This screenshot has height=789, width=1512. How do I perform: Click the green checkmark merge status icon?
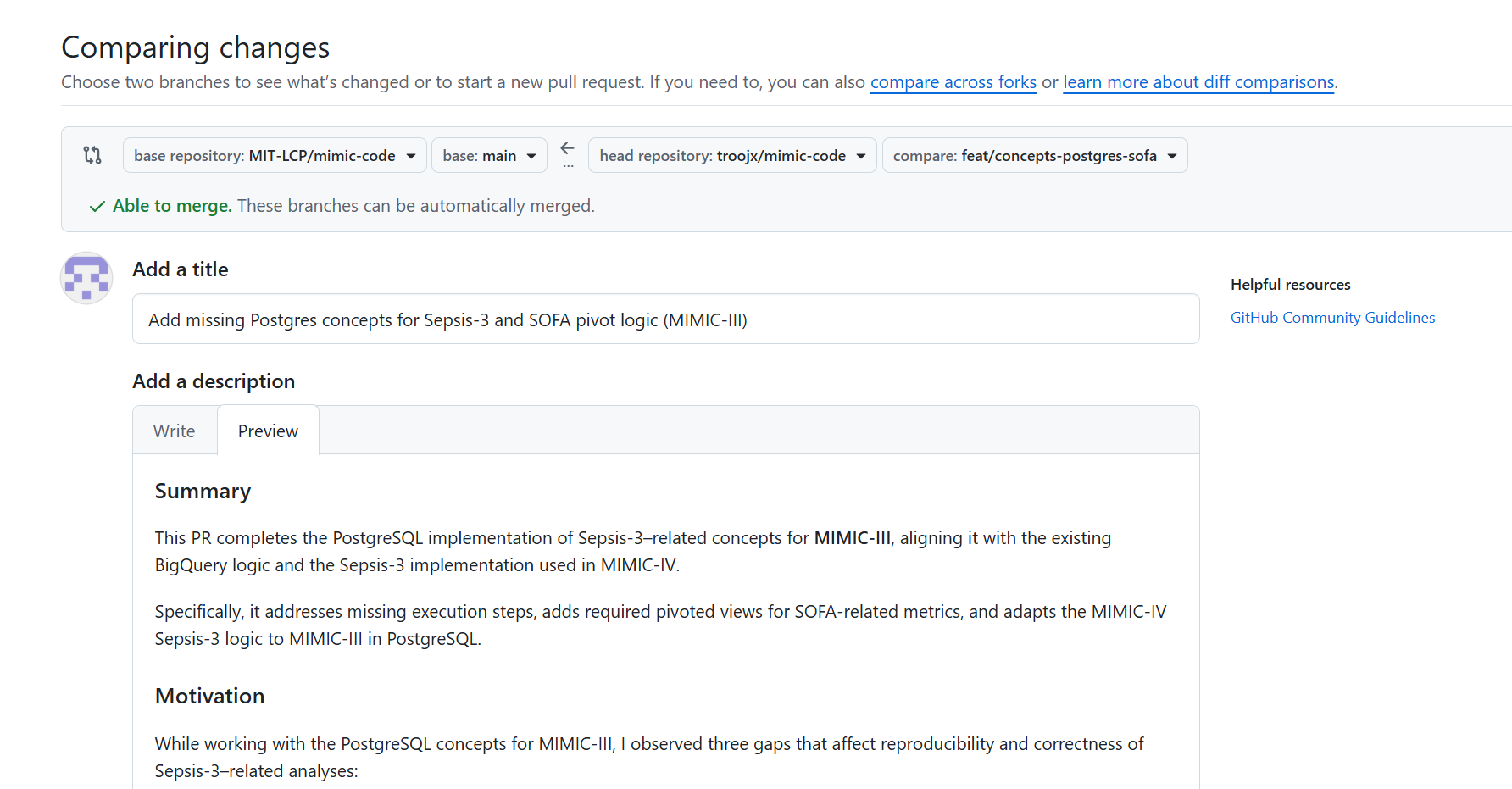point(97,206)
